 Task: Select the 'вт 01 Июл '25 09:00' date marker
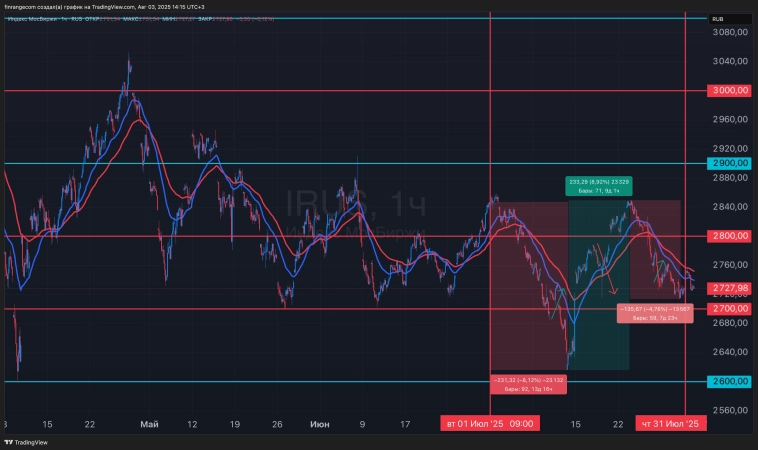click(x=490, y=424)
